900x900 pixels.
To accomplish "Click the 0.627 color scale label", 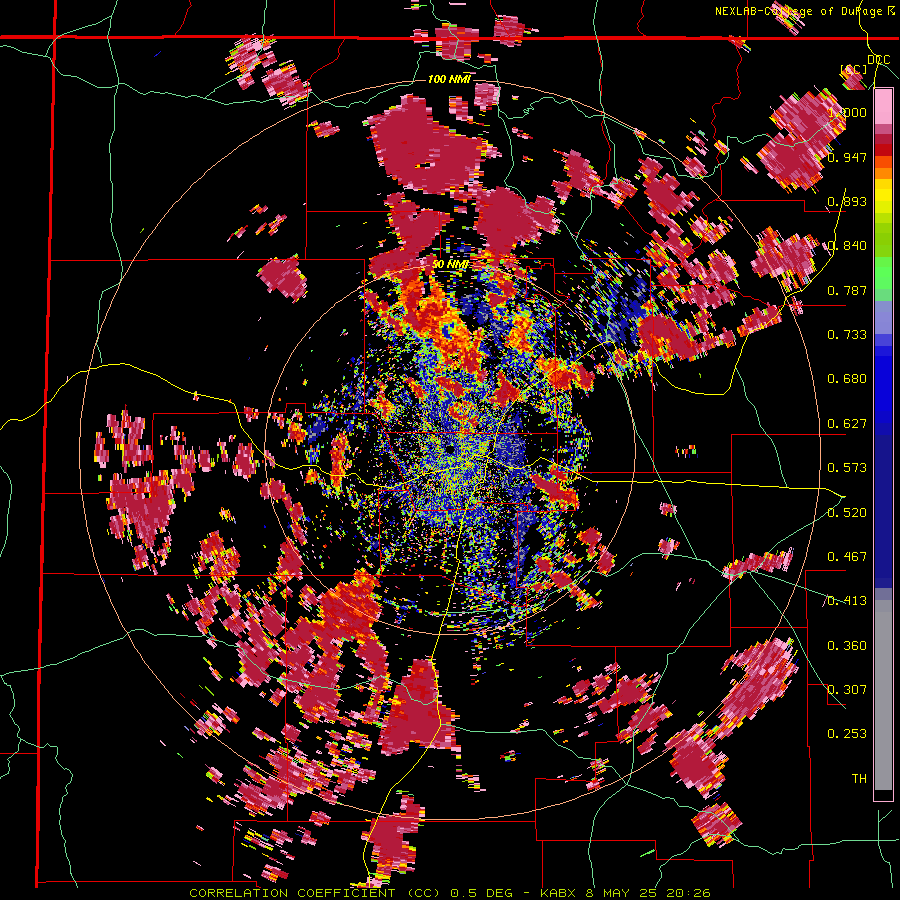I will (x=847, y=424).
